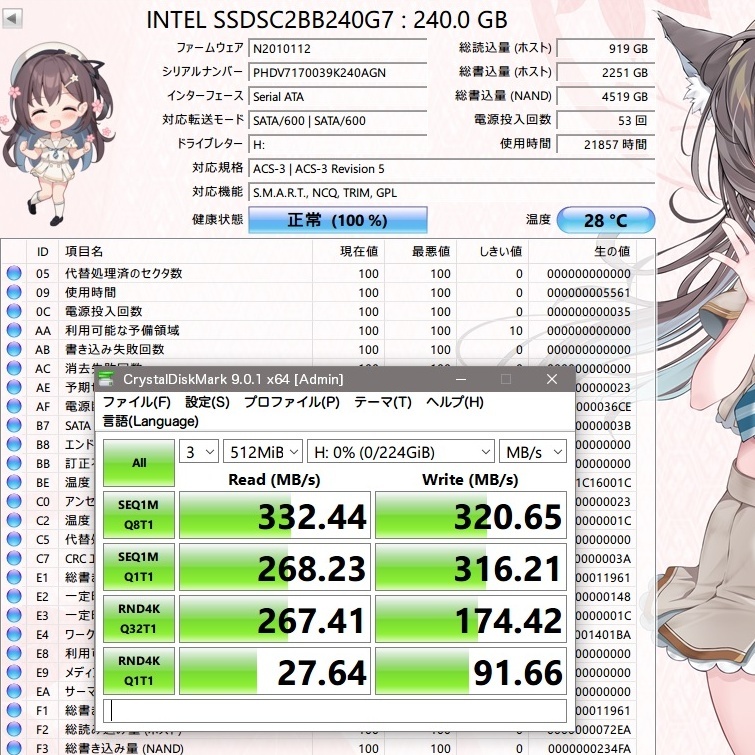
Task: Click NAND writes value 4519 GB
Action: tap(606, 96)
